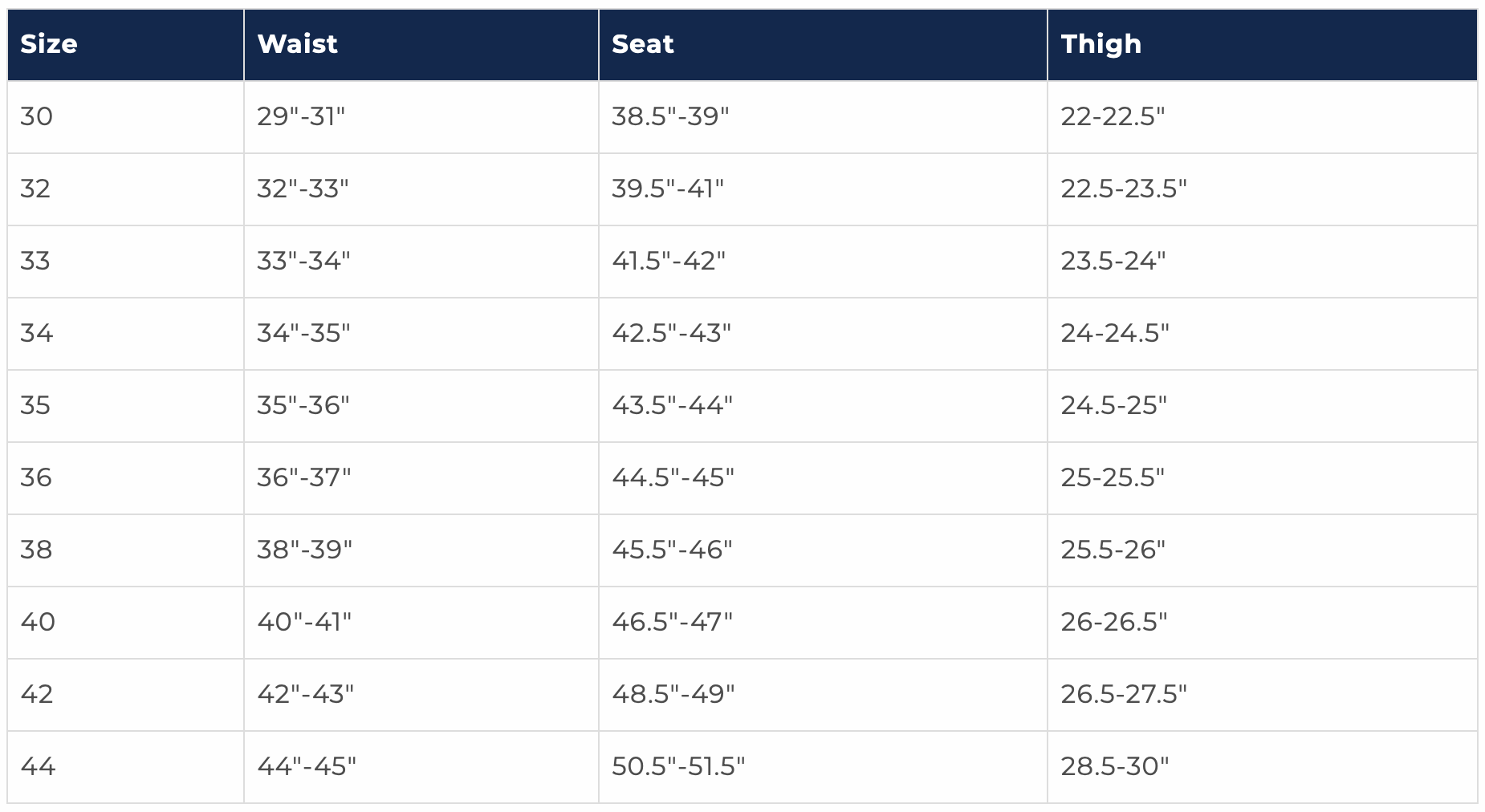1485x812 pixels.
Task: Click the Size column header
Action: (x=49, y=44)
